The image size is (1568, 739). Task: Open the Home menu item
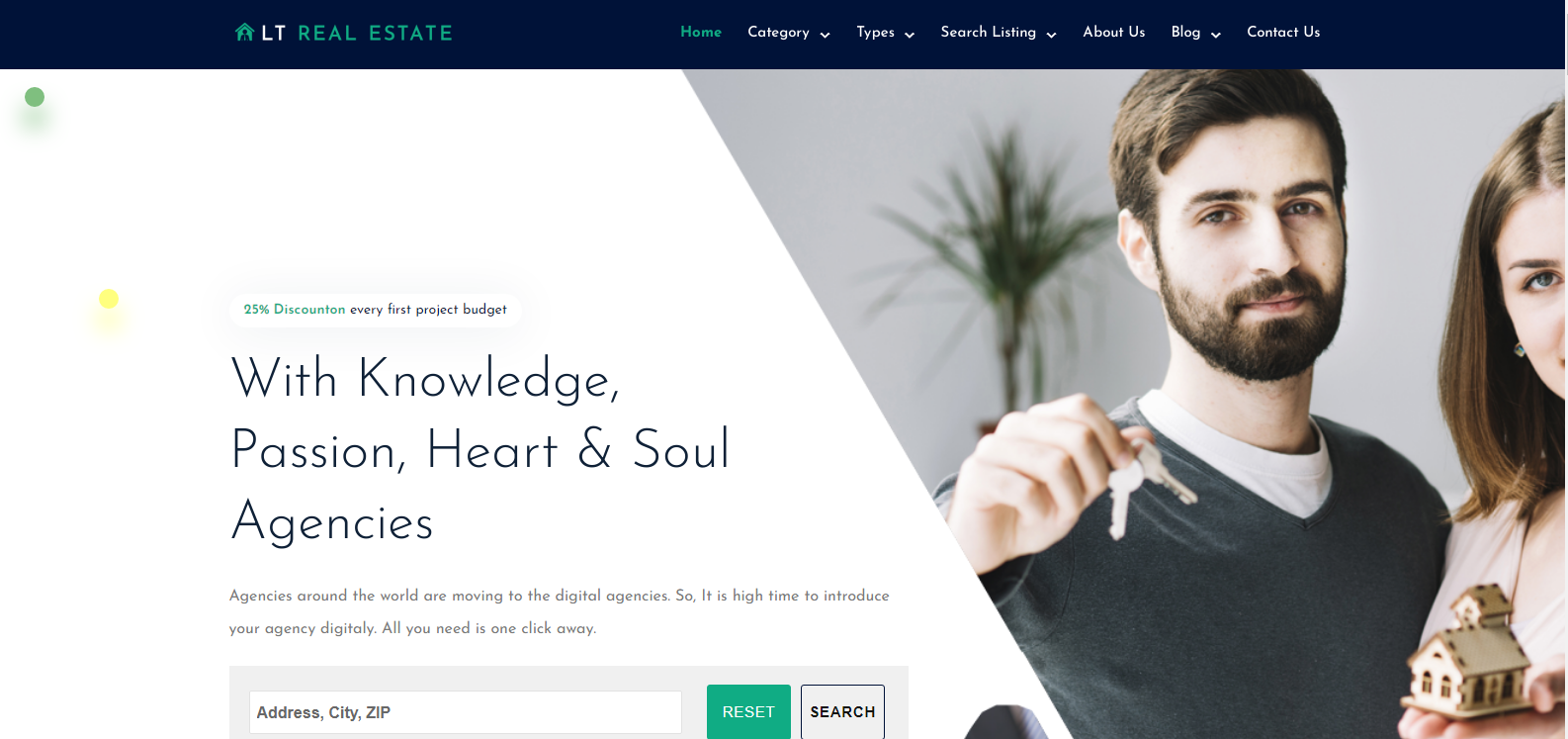[701, 32]
